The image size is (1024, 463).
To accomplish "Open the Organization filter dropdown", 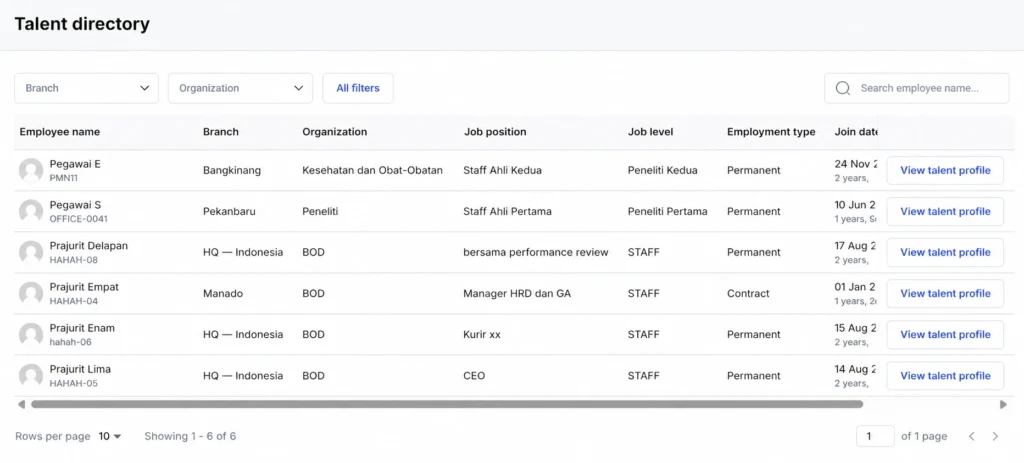I will point(240,88).
